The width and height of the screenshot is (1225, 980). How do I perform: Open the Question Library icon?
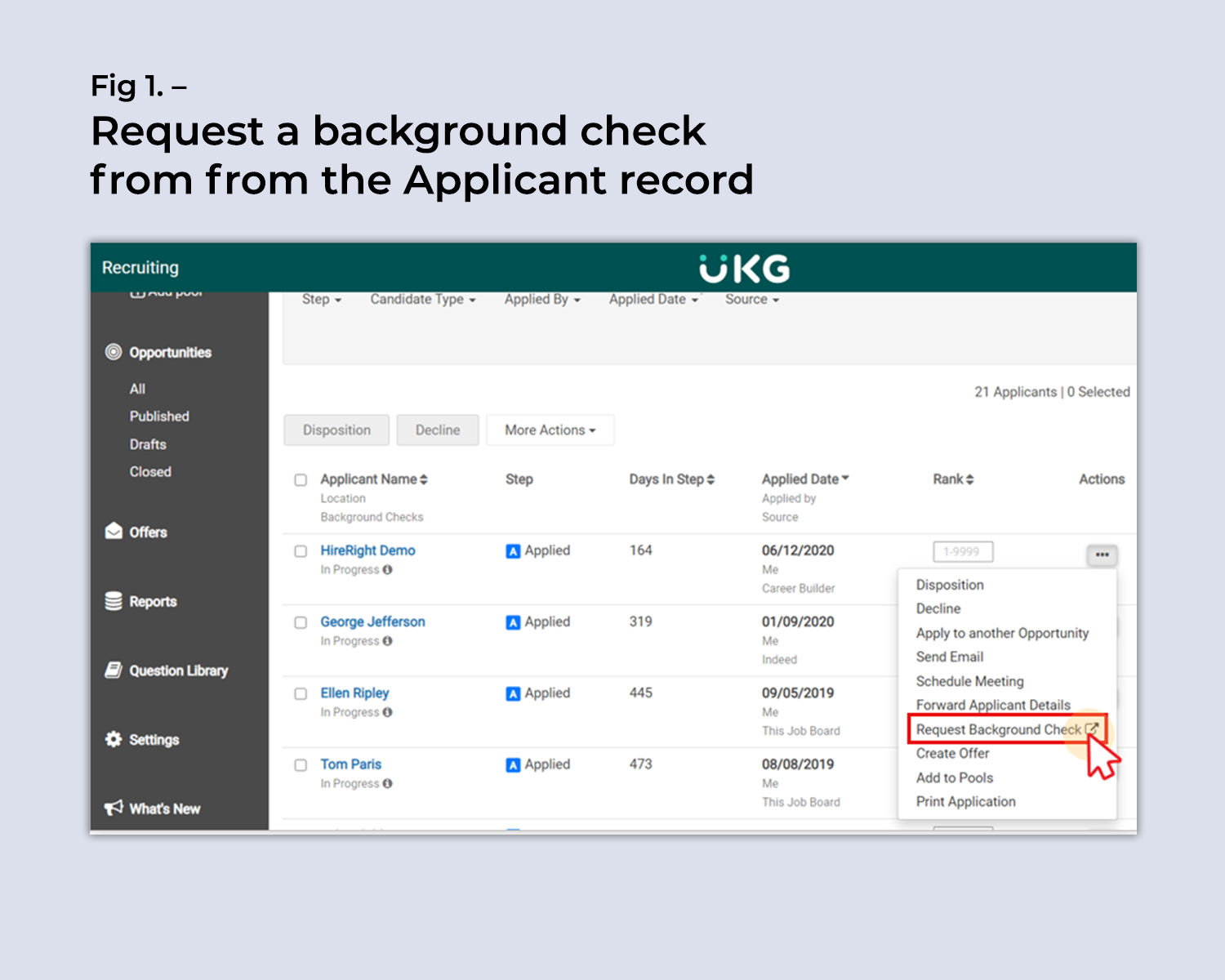(x=113, y=670)
